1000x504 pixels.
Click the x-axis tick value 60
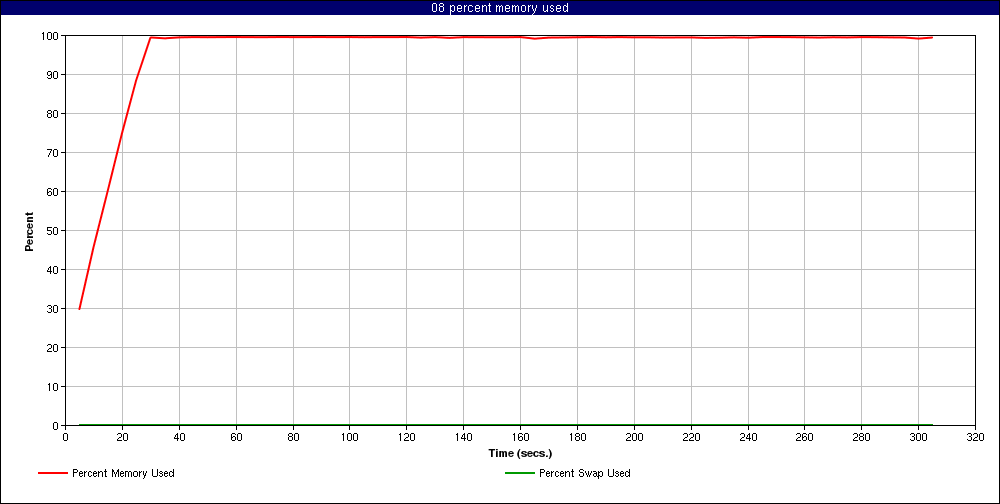[236, 437]
